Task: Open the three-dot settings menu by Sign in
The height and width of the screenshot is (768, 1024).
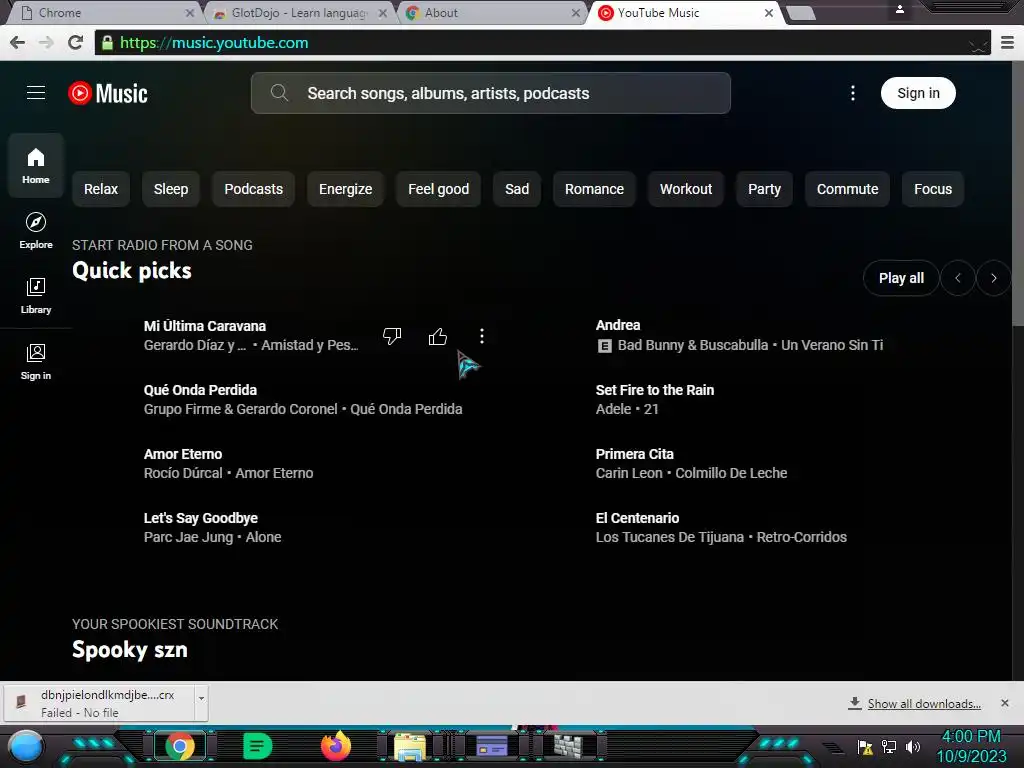Action: click(x=852, y=93)
